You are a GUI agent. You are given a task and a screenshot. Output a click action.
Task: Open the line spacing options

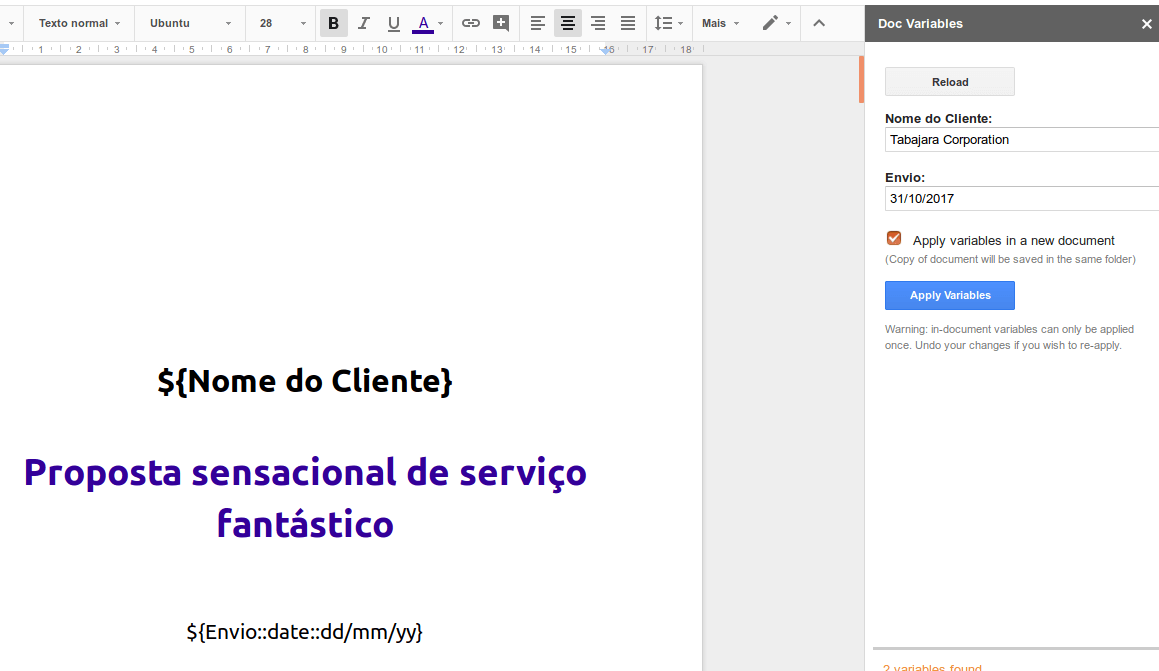(667, 22)
